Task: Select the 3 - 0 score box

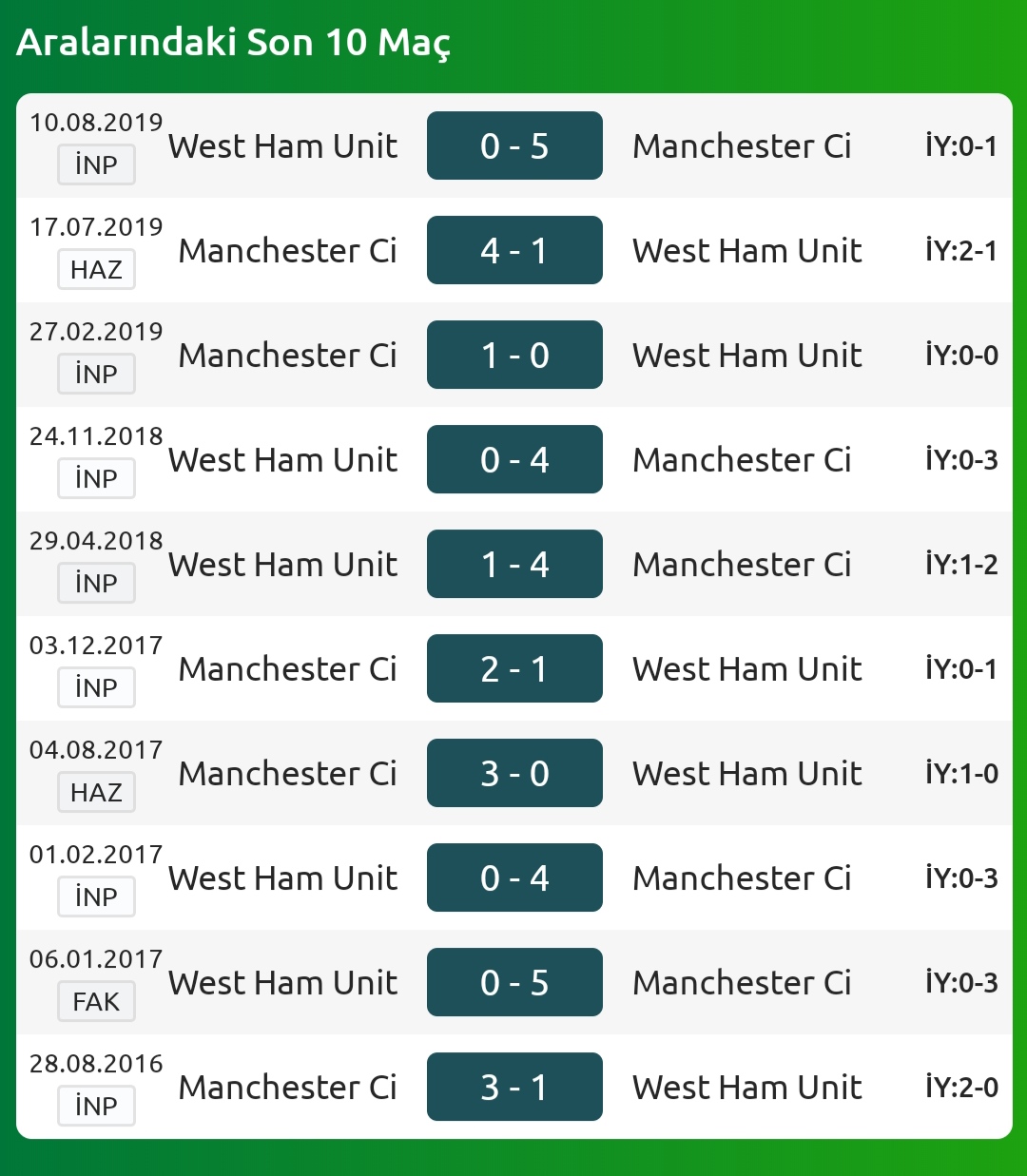Action: (x=514, y=773)
